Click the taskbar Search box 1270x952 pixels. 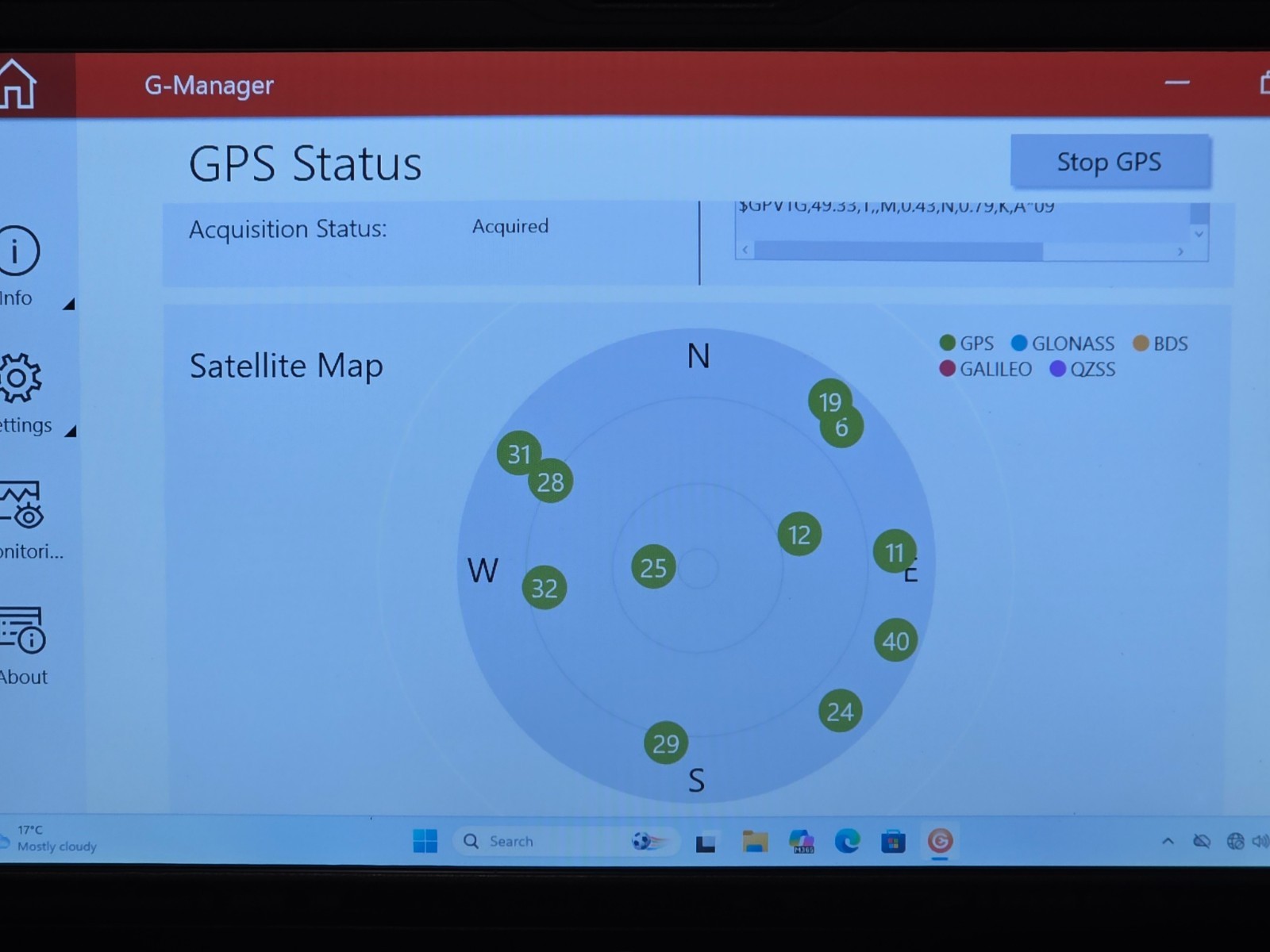coord(566,841)
